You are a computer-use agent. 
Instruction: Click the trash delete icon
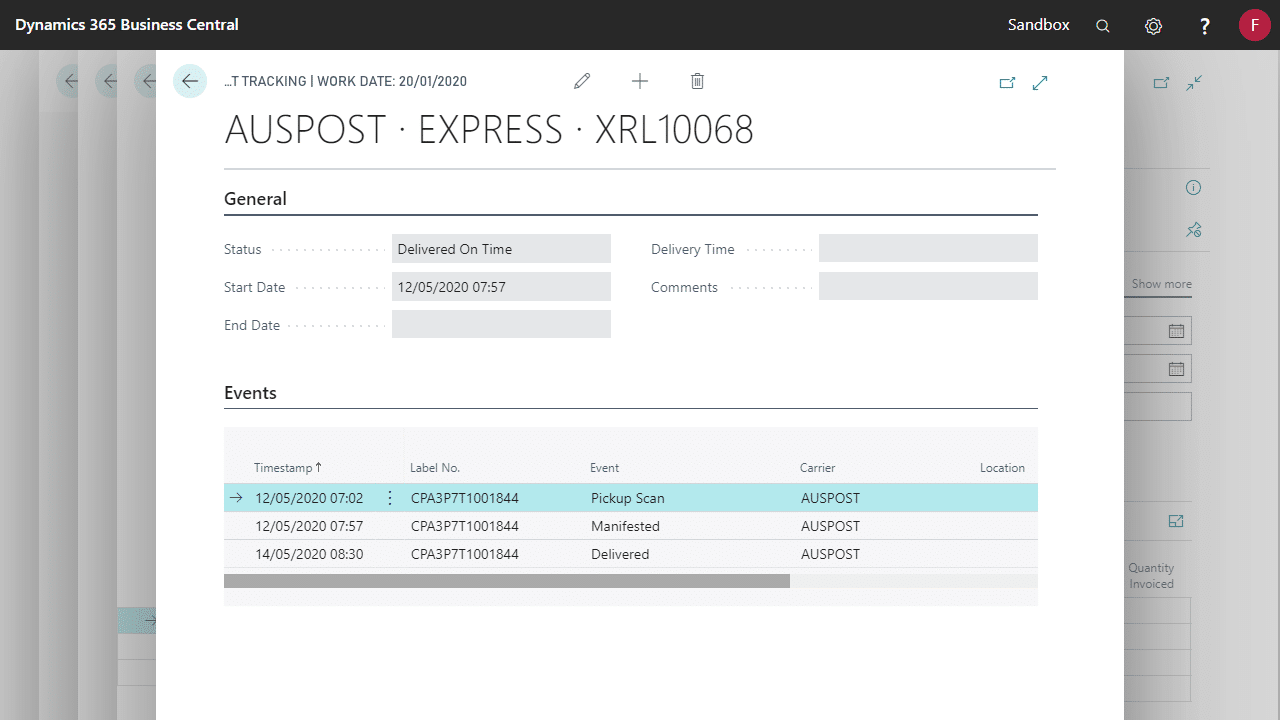(697, 81)
